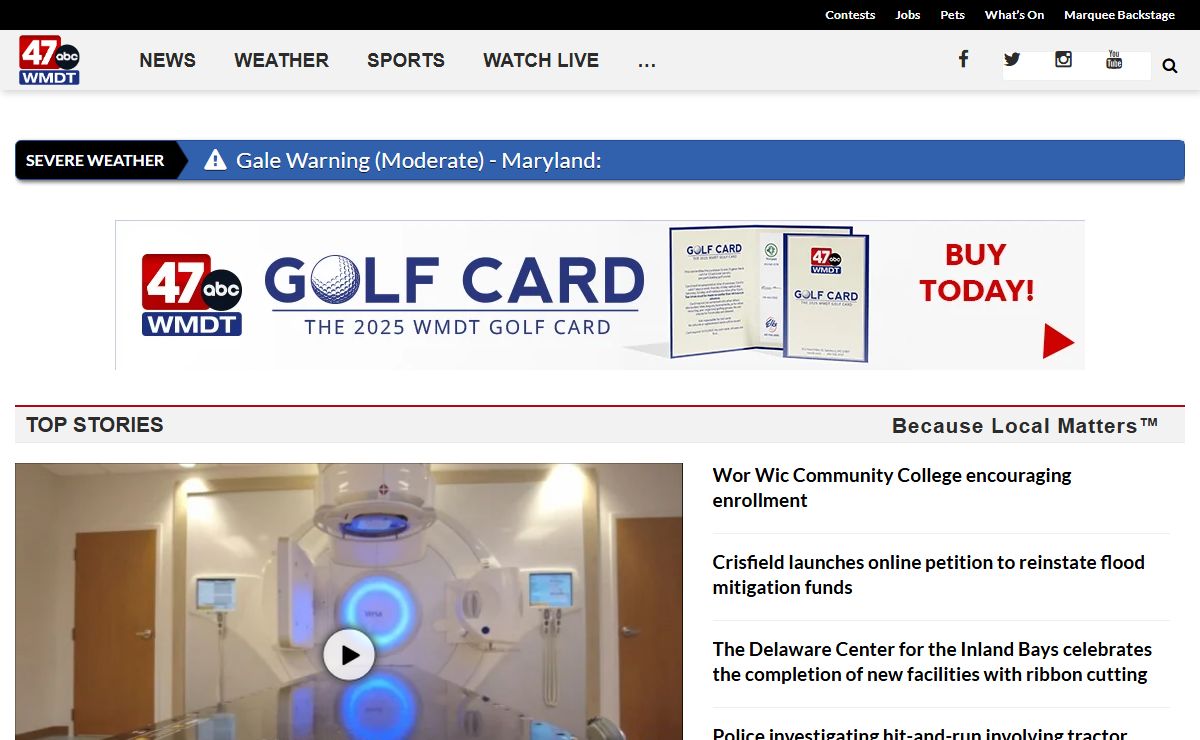
Task: Play the top story video
Action: 349,655
